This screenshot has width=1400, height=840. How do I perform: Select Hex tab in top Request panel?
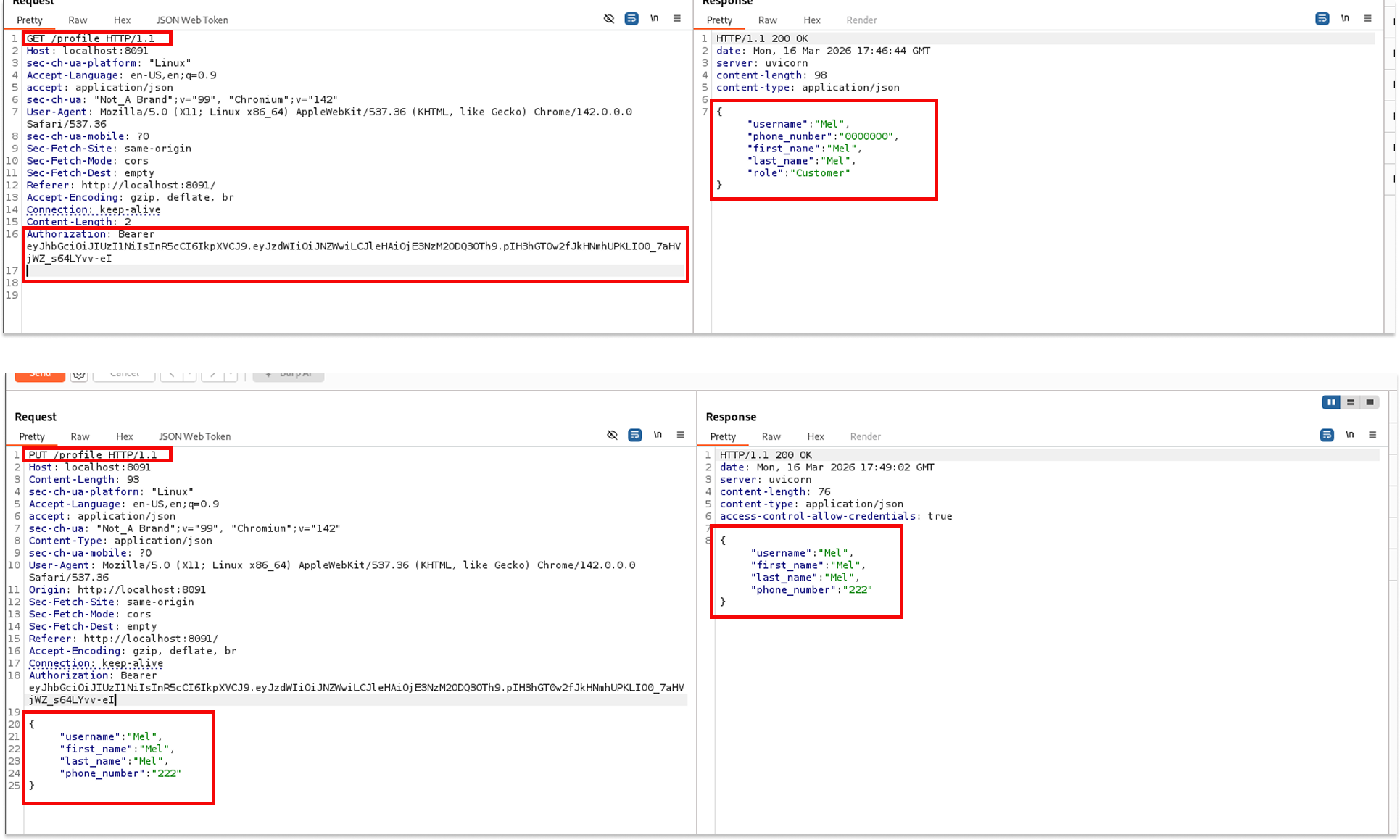point(122,20)
